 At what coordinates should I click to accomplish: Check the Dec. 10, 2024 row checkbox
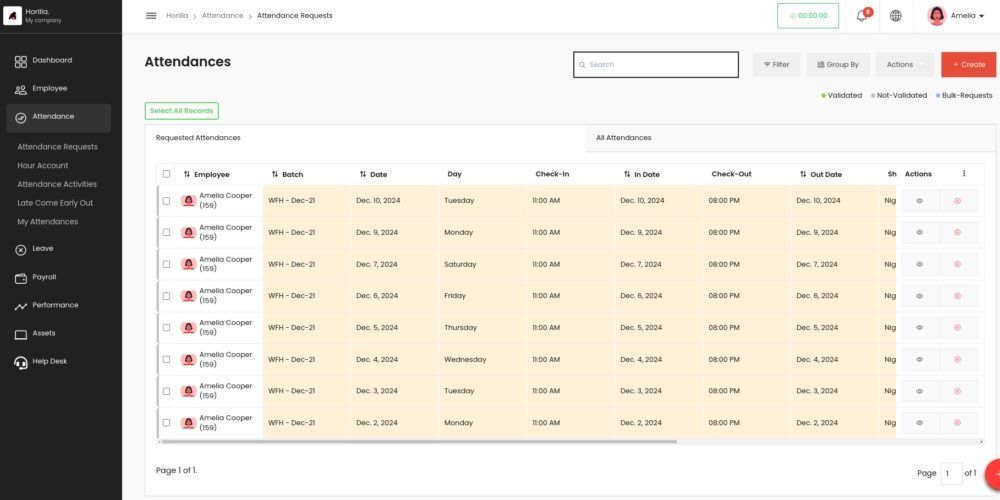[x=166, y=201]
